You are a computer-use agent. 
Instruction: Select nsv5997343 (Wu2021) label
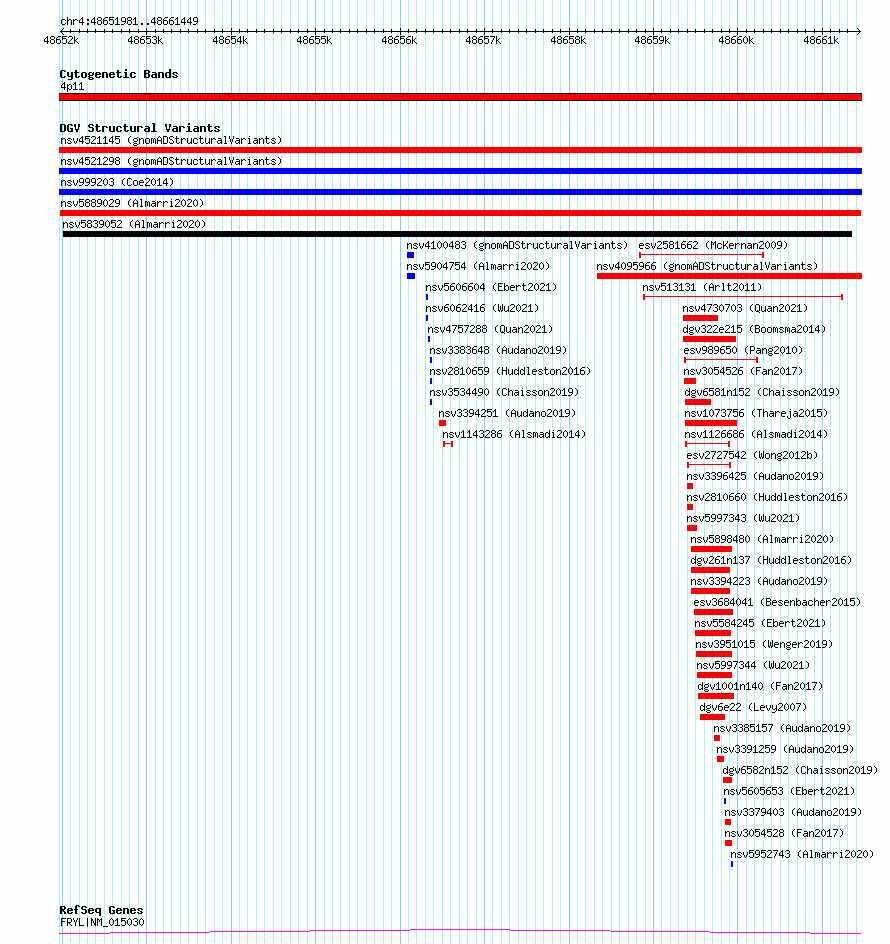tap(743, 520)
